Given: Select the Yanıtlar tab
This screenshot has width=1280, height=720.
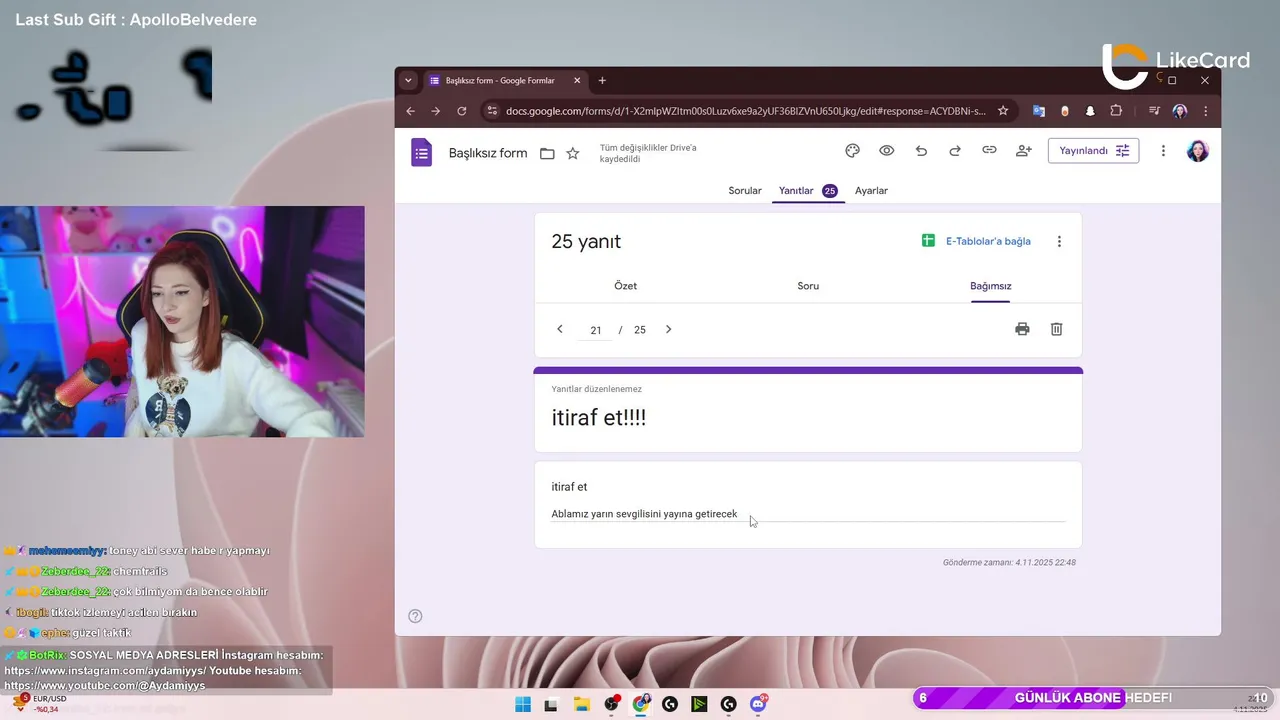Looking at the screenshot, I should 808,191.
